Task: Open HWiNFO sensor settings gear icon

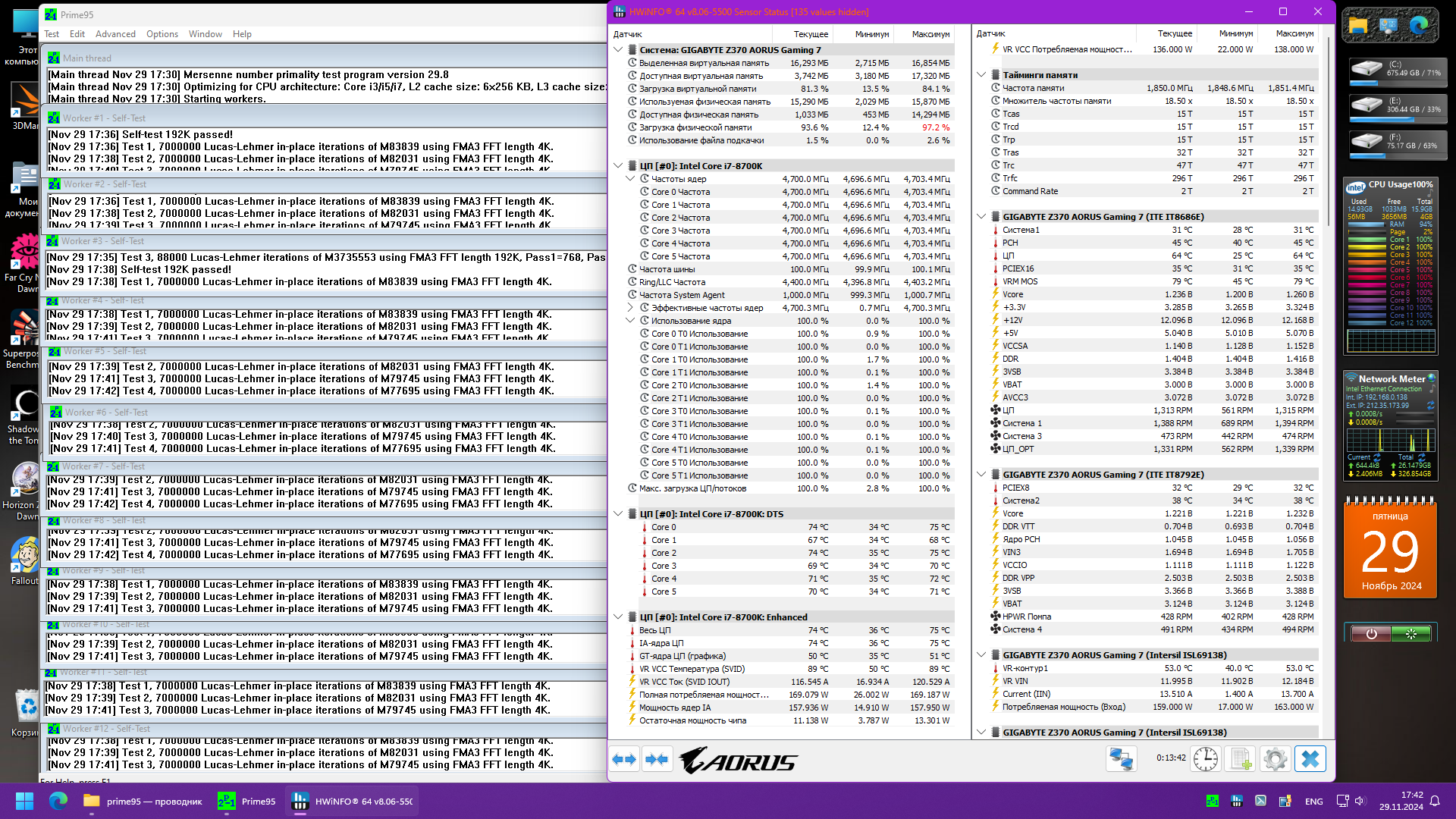Action: tap(1276, 759)
